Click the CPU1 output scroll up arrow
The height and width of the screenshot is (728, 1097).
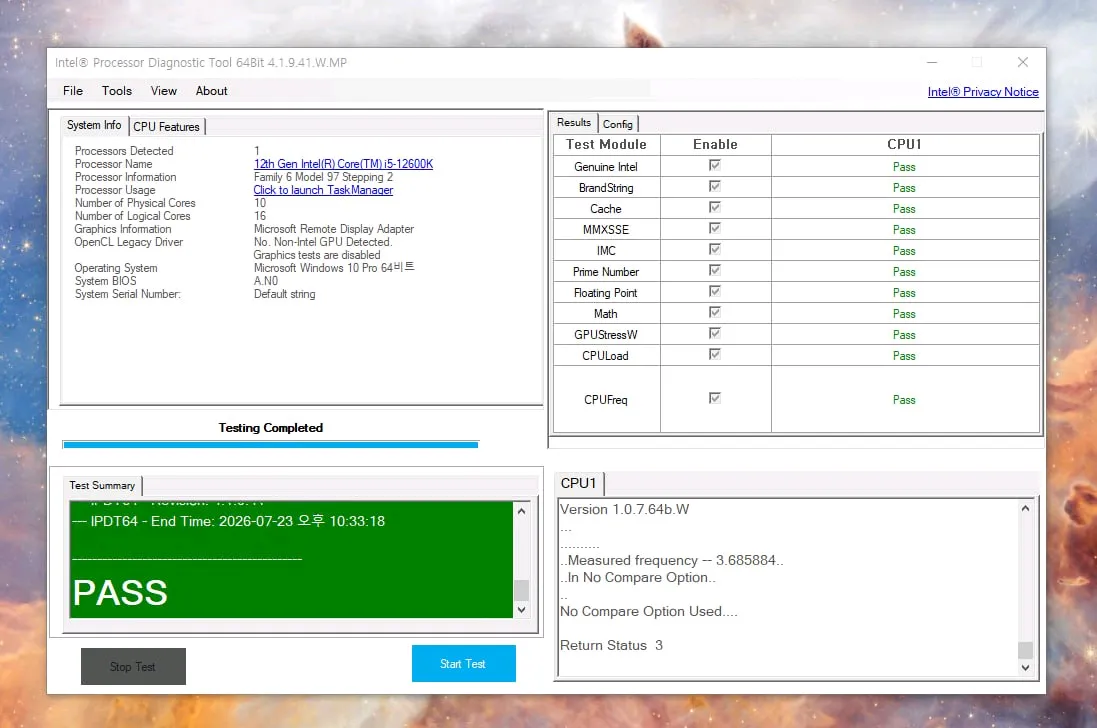[1025, 508]
